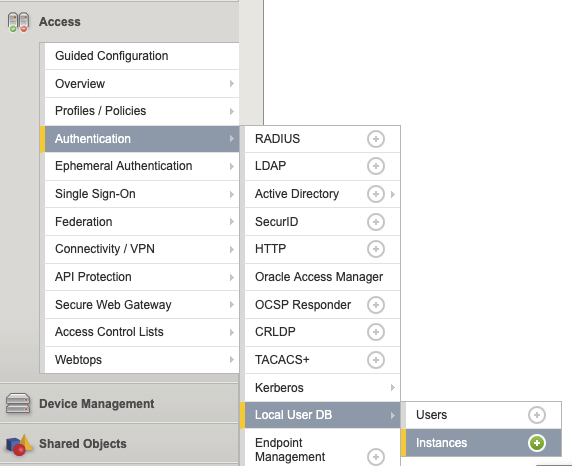Expand the Connectivity / VPN submenu arrow

coord(232,249)
